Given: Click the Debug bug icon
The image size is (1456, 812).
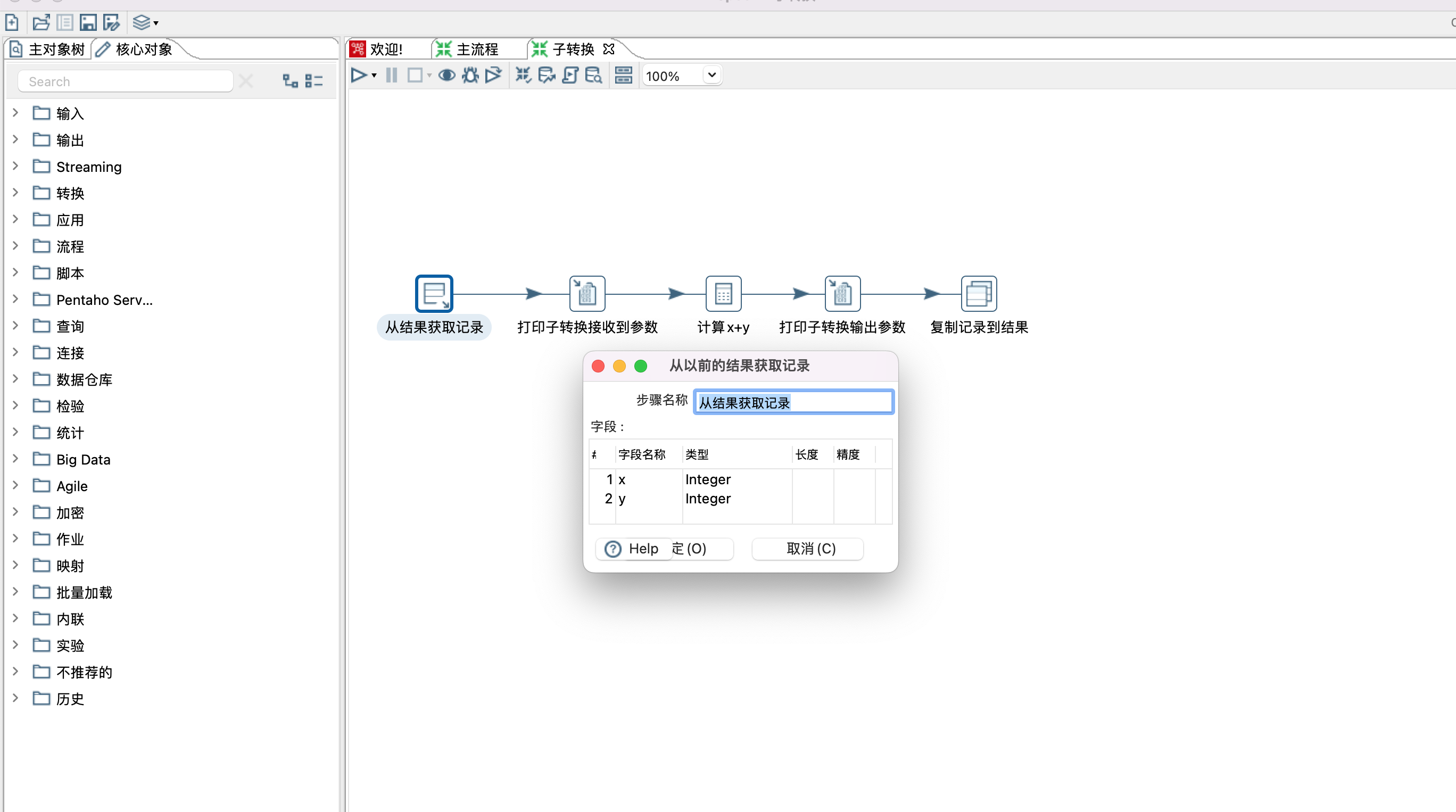Looking at the screenshot, I should pos(470,75).
